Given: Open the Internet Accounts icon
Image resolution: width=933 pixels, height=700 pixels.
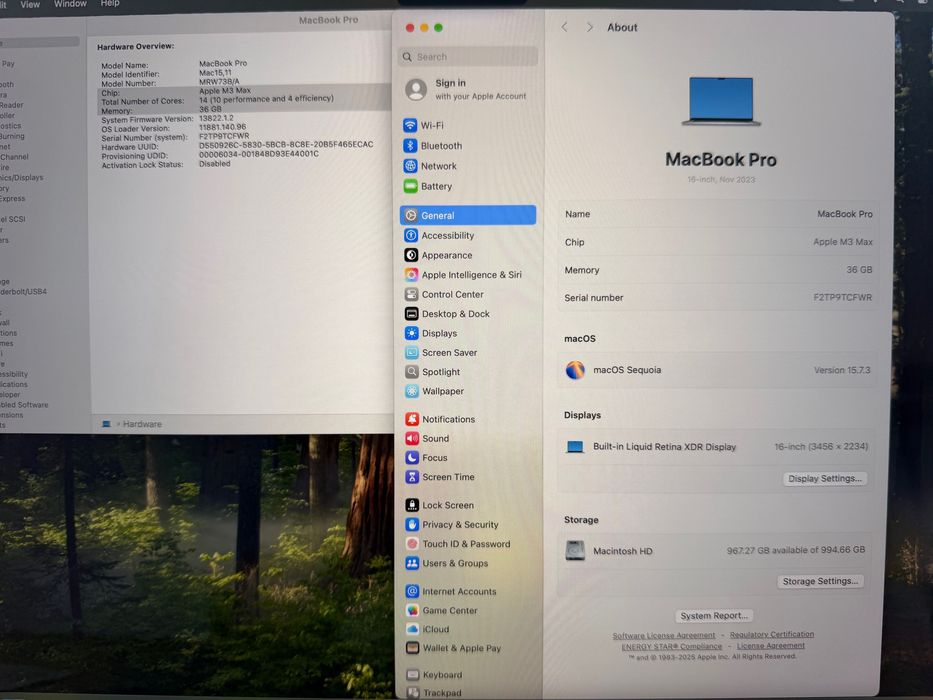Looking at the screenshot, I should (412, 591).
